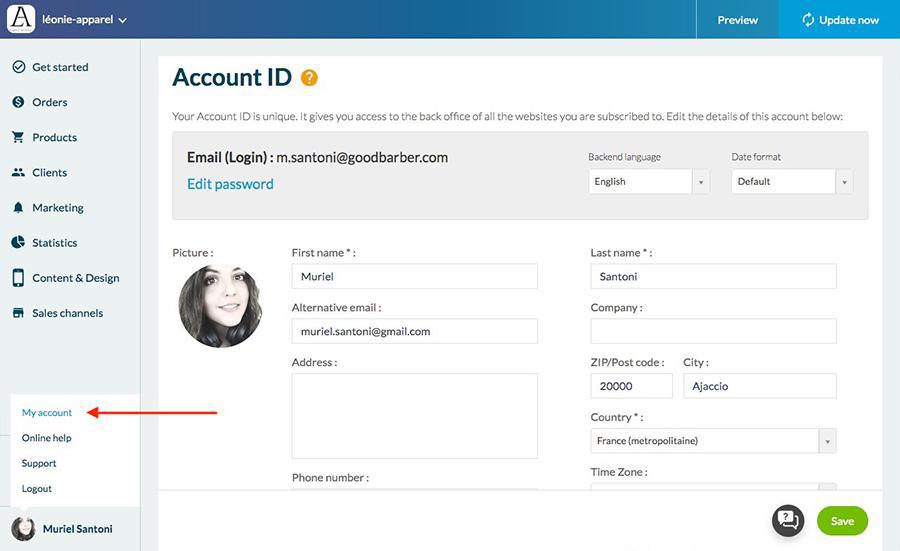Select the Marketing bell icon

[x=18, y=208]
